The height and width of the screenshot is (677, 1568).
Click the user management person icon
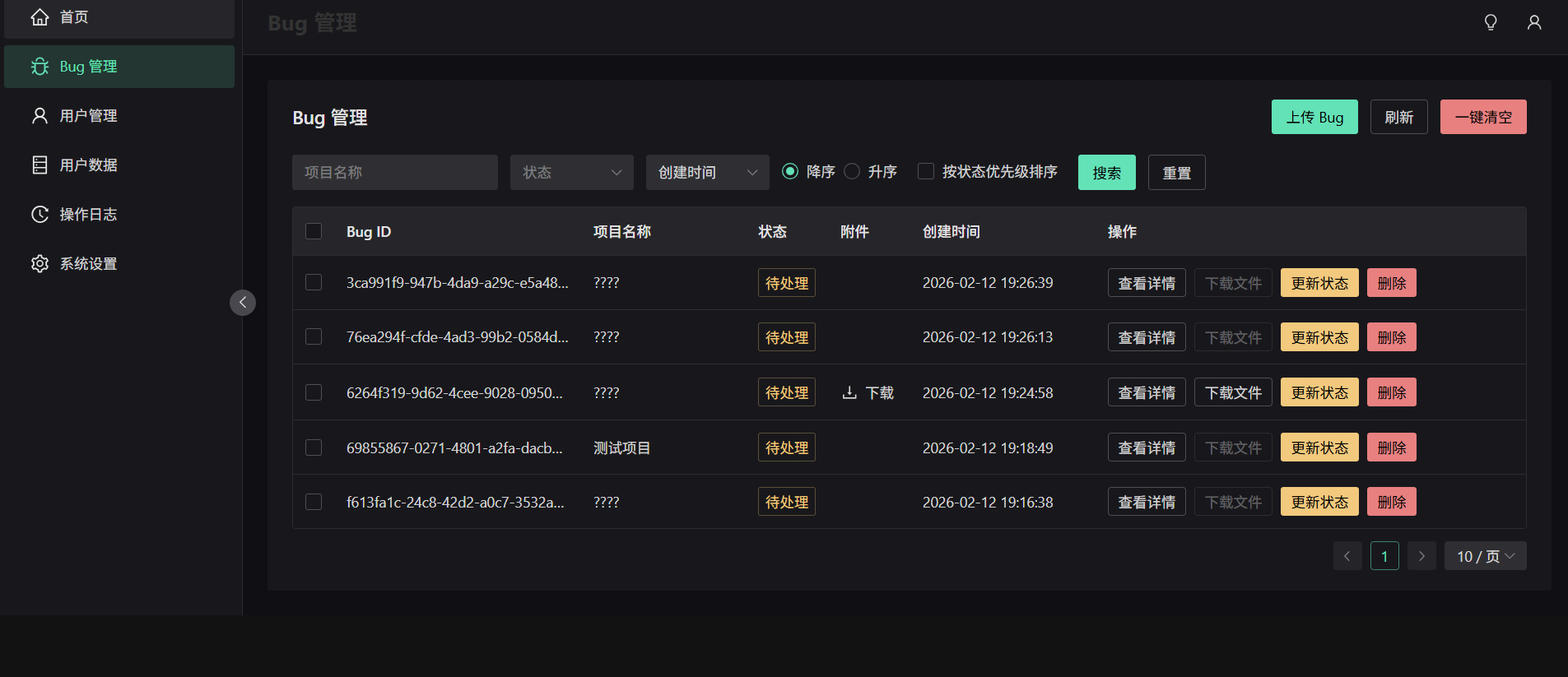coord(40,116)
